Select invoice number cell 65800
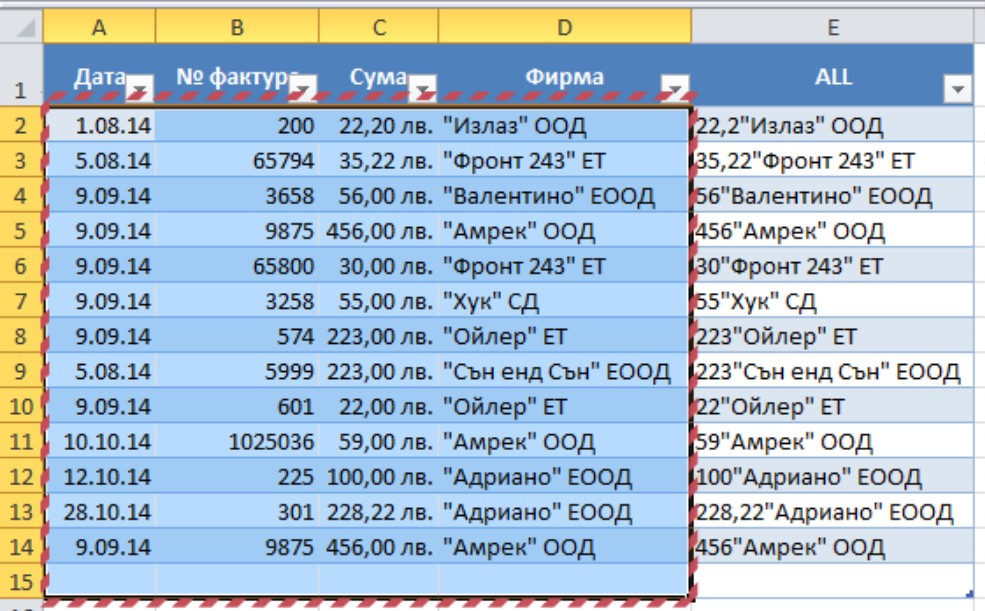The width and height of the screenshot is (985, 611). point(237,266)
